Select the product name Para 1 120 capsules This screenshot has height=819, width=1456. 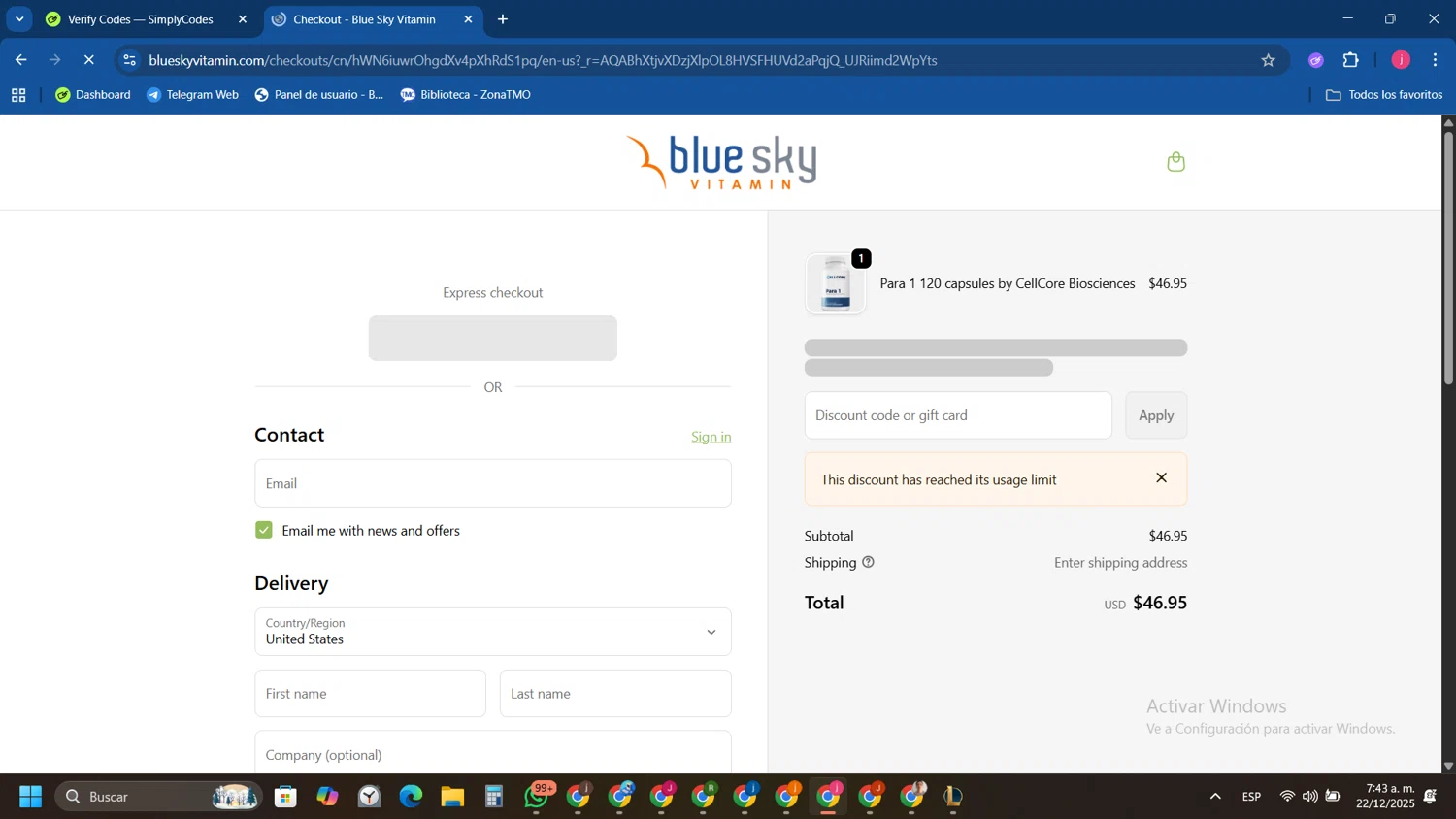point(1008,283)
